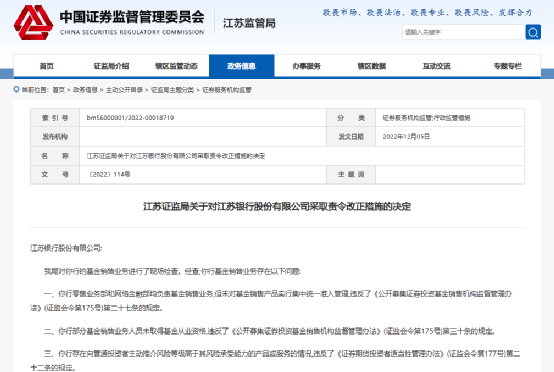Click the blue search magnifier button
This screenshot has width=554, height=372.
click(533, 32)
